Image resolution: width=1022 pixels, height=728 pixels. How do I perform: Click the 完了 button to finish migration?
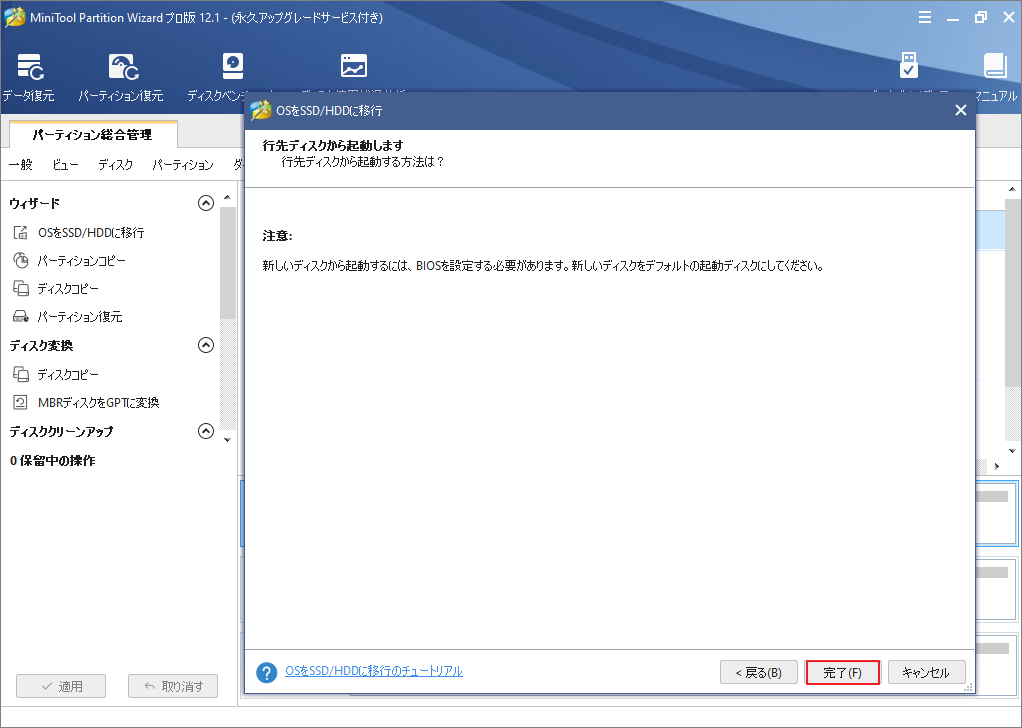[842, 672]
